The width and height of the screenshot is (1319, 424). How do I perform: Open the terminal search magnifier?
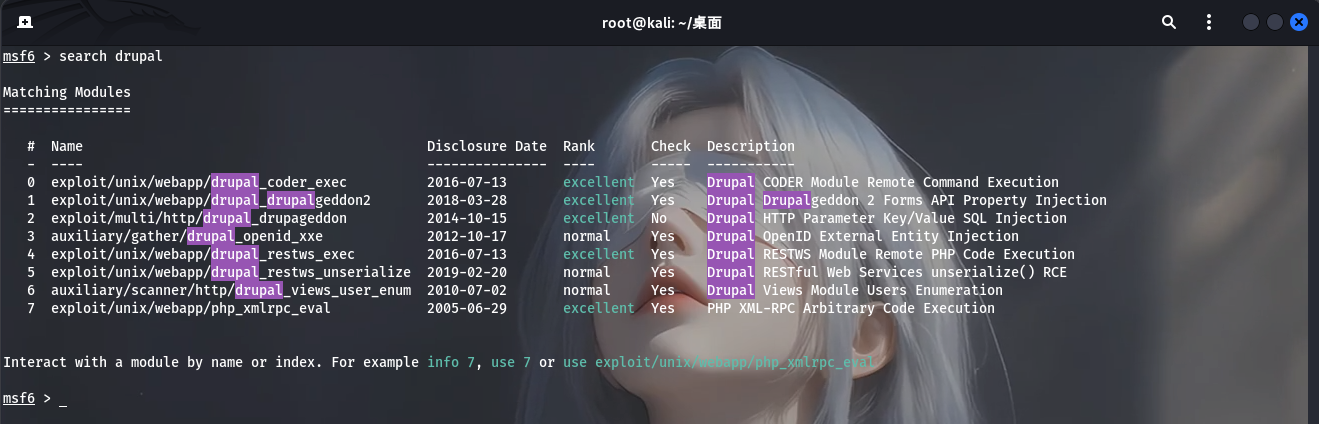pyautogui.click(x=1169, y=21)
